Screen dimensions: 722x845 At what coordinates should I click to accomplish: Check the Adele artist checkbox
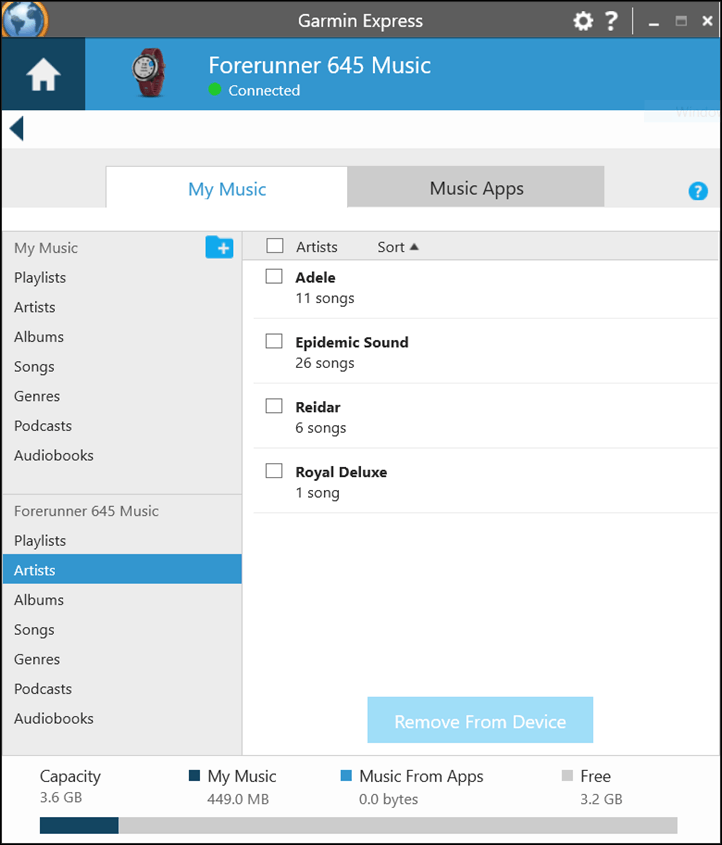[x=274, y=276]
